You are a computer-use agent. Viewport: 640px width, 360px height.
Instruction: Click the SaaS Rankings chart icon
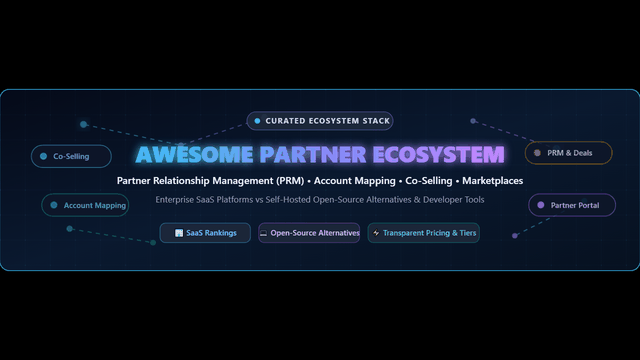point(179,233)
